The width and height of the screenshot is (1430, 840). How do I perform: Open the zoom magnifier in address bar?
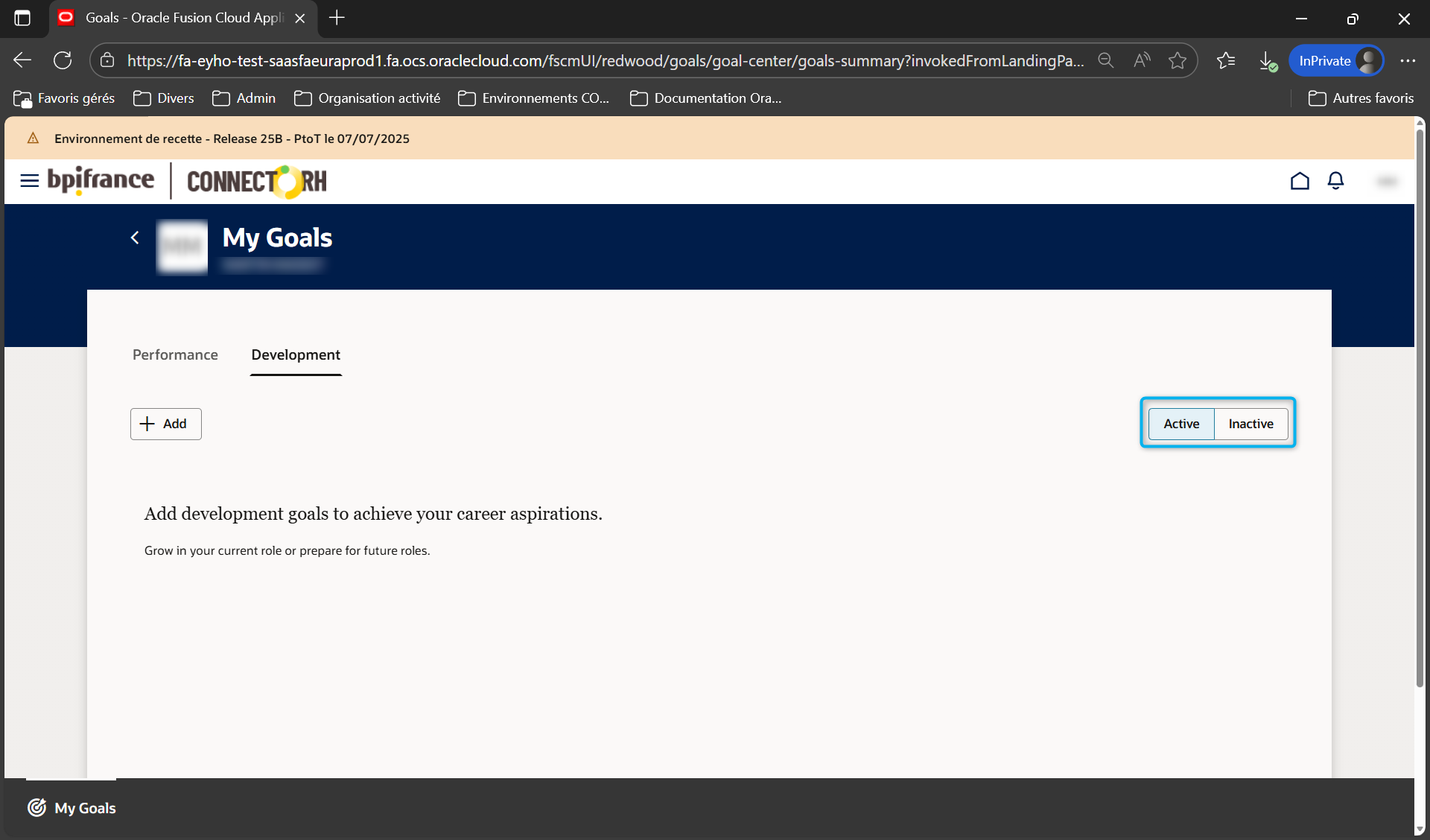pyautogui.click(x=1106, y=60)
